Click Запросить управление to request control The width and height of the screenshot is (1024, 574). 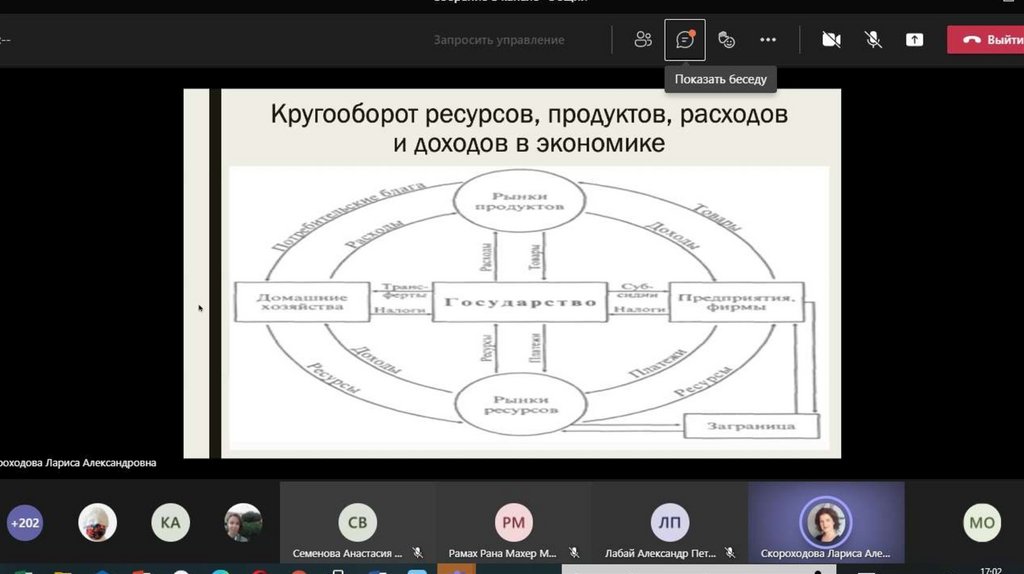coord(499,40)
